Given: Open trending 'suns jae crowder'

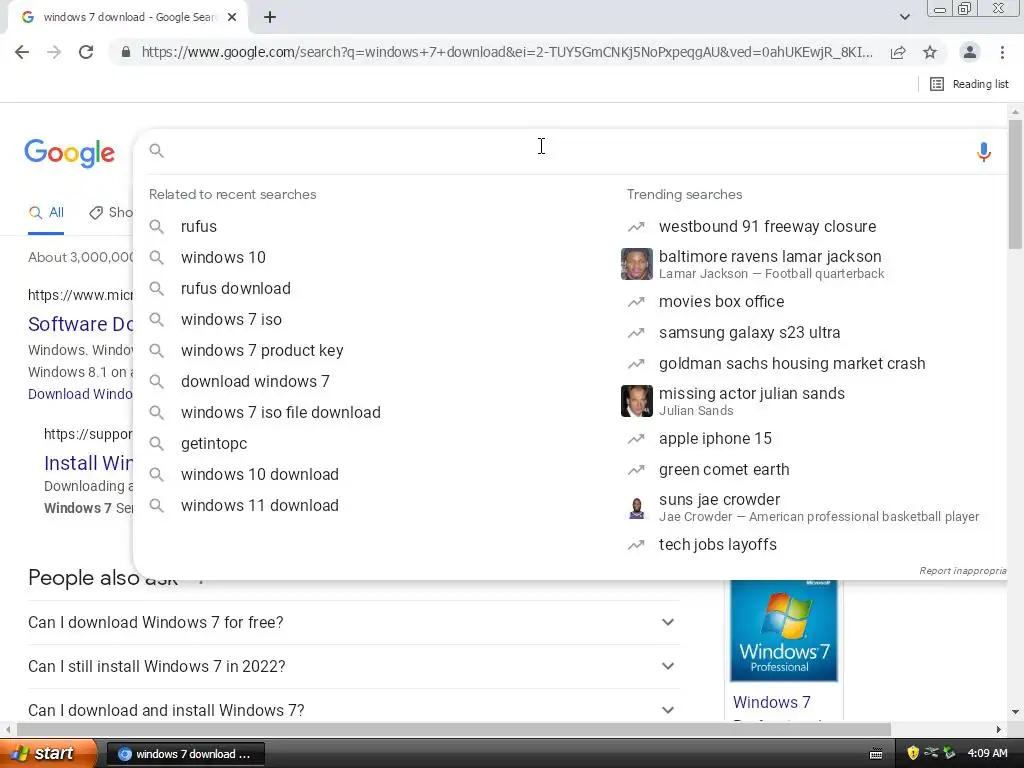Looking at the screenshot, I should point(720,500).
